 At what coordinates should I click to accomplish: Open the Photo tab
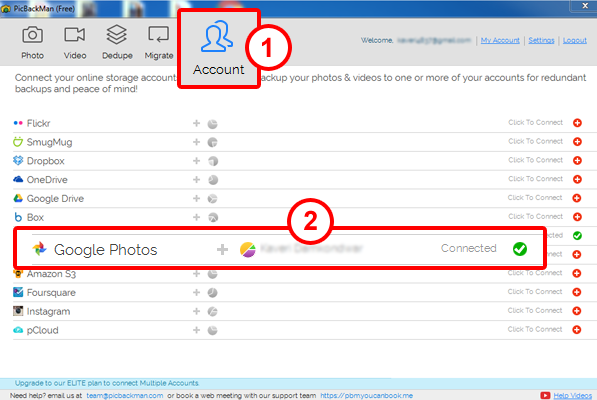(32, 43)
